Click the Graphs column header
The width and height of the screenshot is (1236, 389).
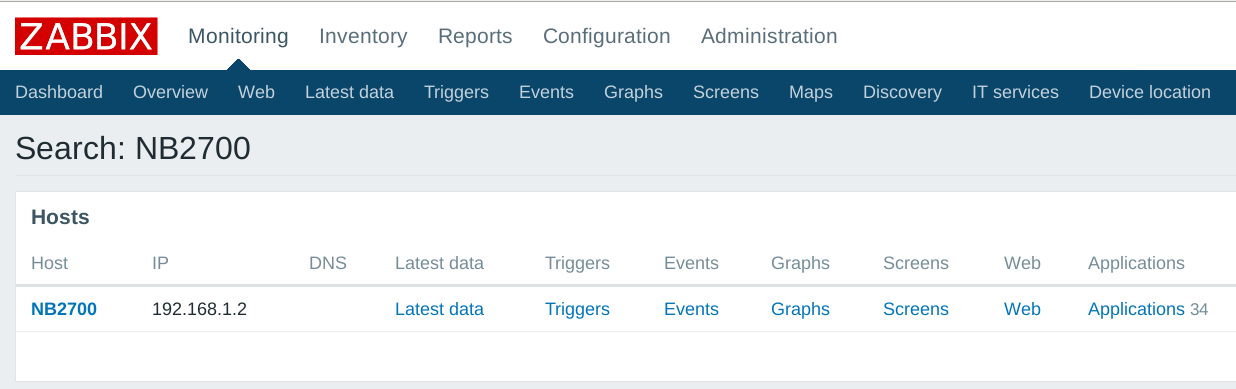coord(800,263)
